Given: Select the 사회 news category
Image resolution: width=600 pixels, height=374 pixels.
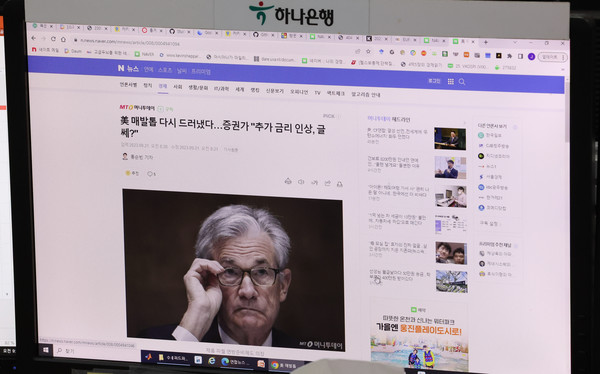Looking at the screenshot, I should [178, 87].
